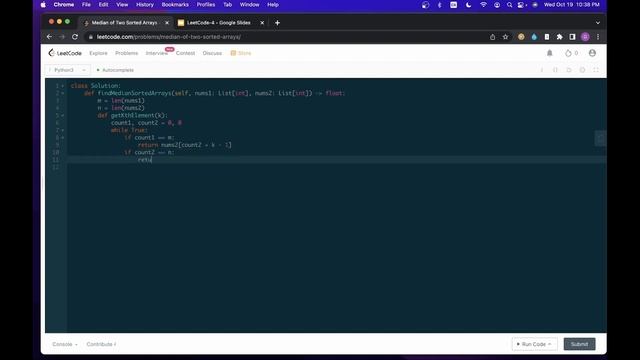Collapse the while True fold arrow
Viewport: 640px width, 360px height.
62,130
